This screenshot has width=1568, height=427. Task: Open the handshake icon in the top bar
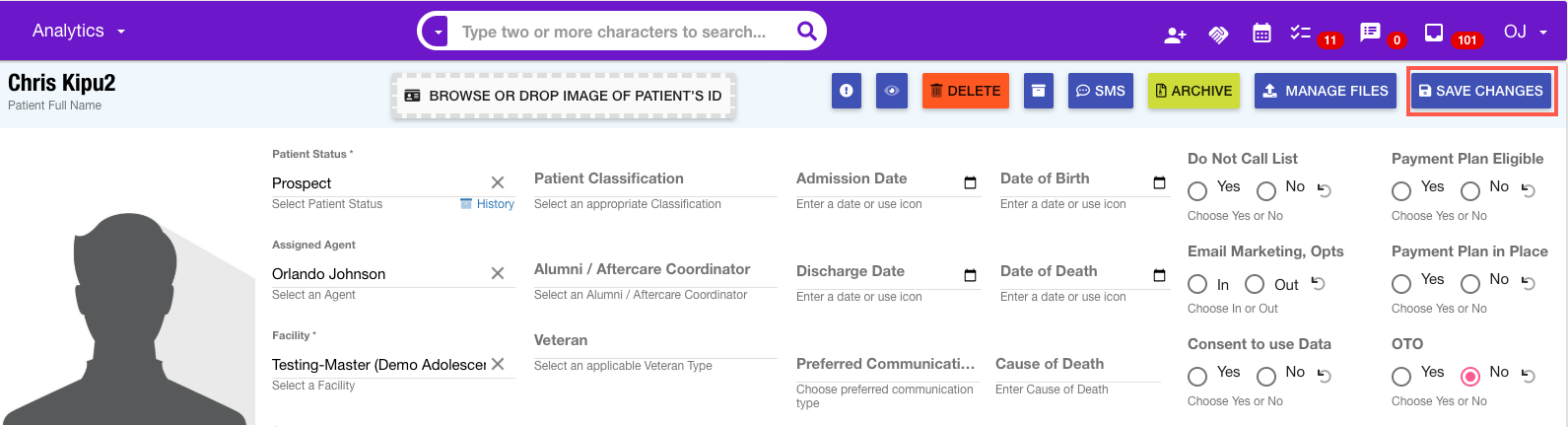[x=1218, y=36]
